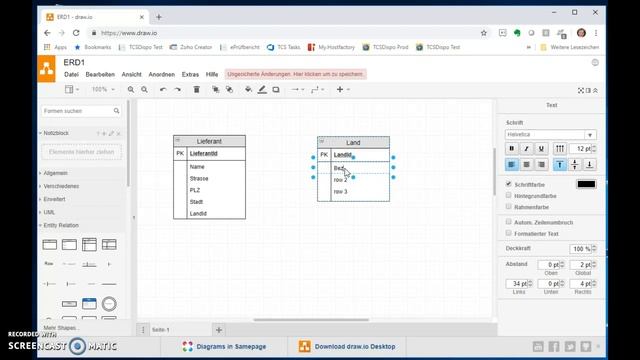This screenshot has height=360, width=640.
Task: Select the circle shape in Entity Relation
Action: (x=109, y=304)
